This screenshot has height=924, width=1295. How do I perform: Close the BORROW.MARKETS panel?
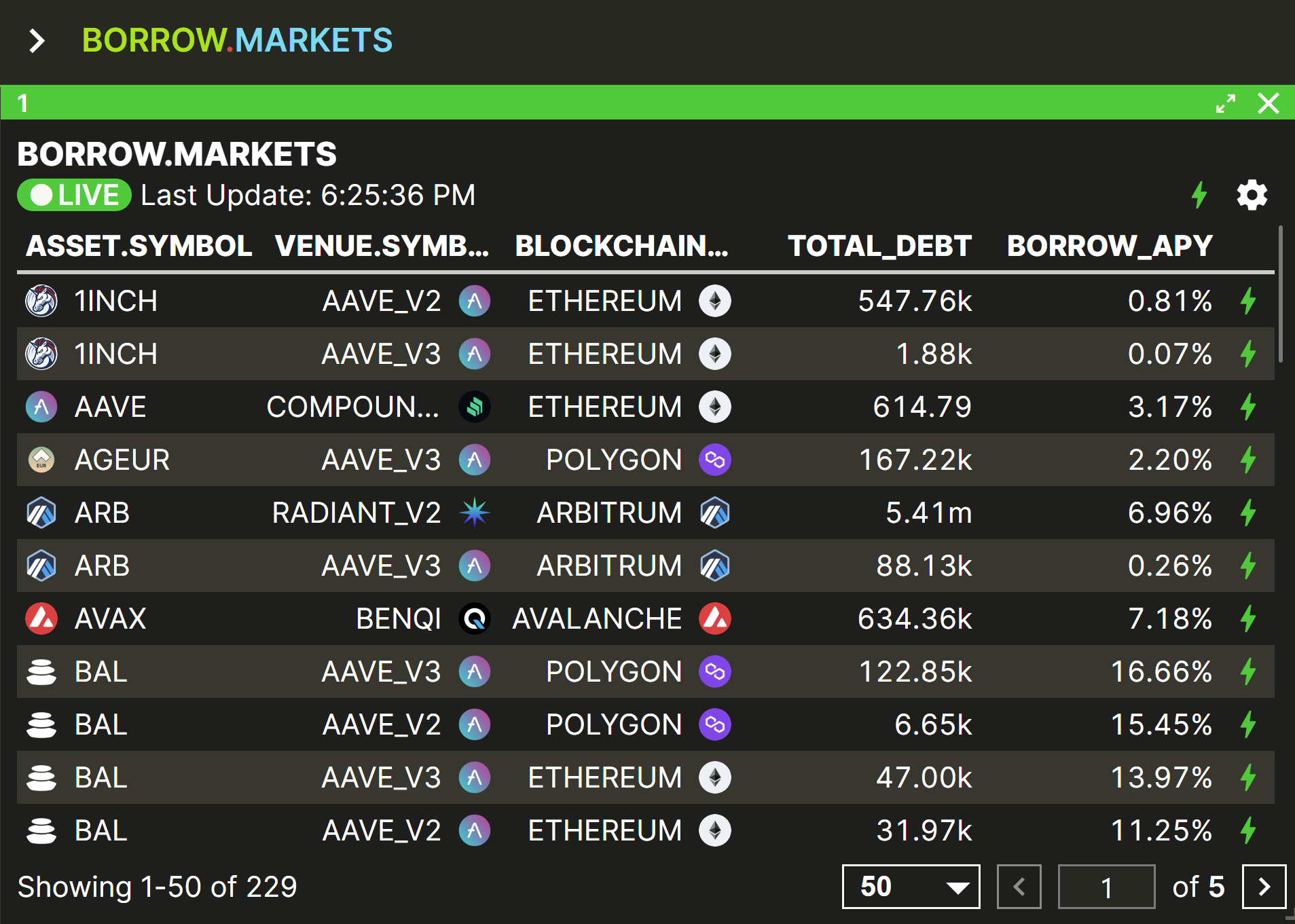pos(1268,103)
